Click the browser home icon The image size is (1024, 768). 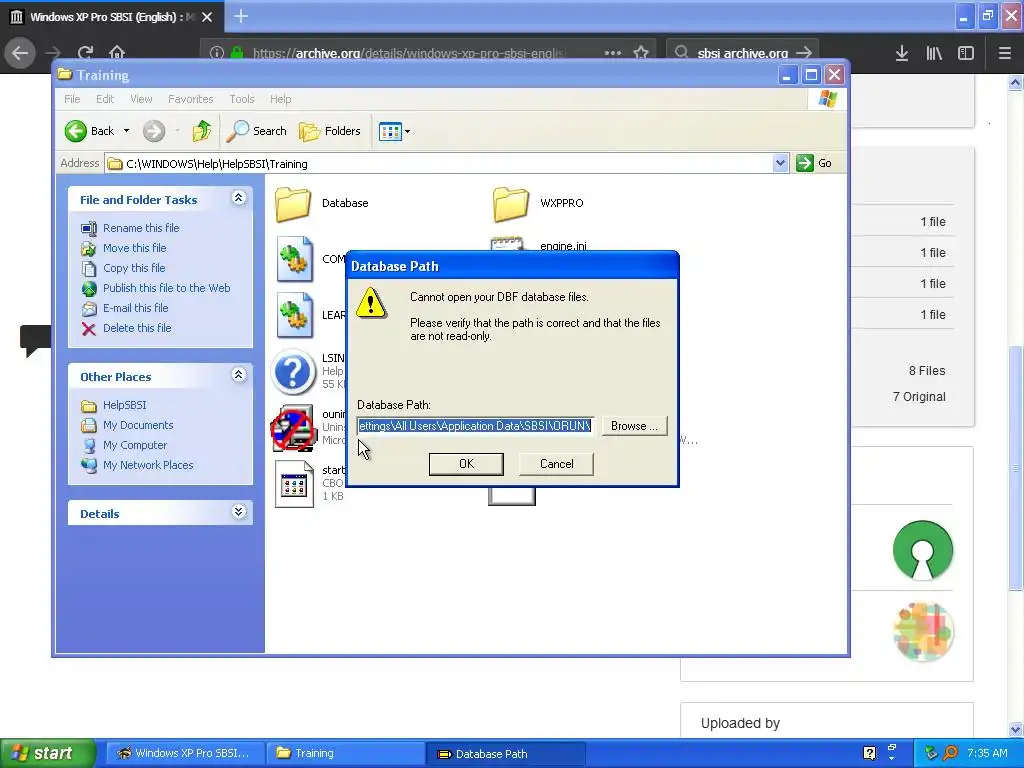tap(117, 53)
